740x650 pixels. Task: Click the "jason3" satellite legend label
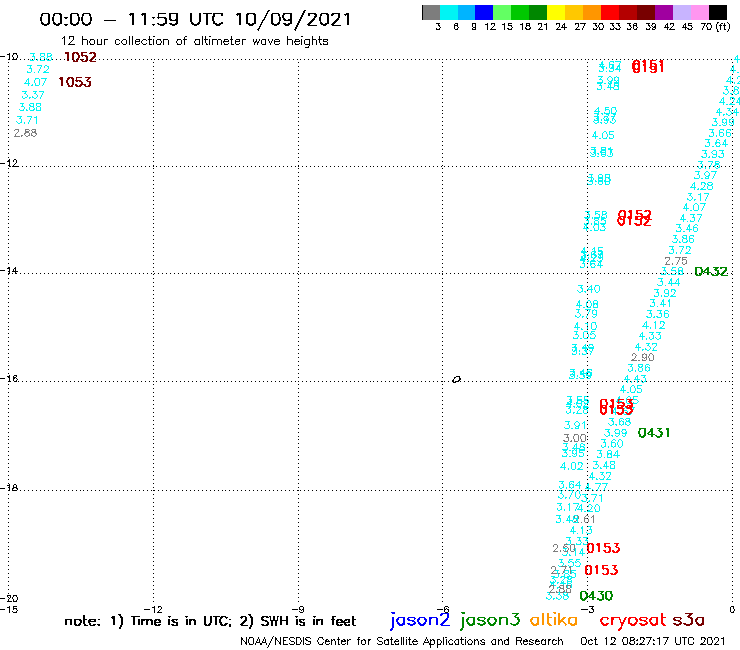point(490,620)
